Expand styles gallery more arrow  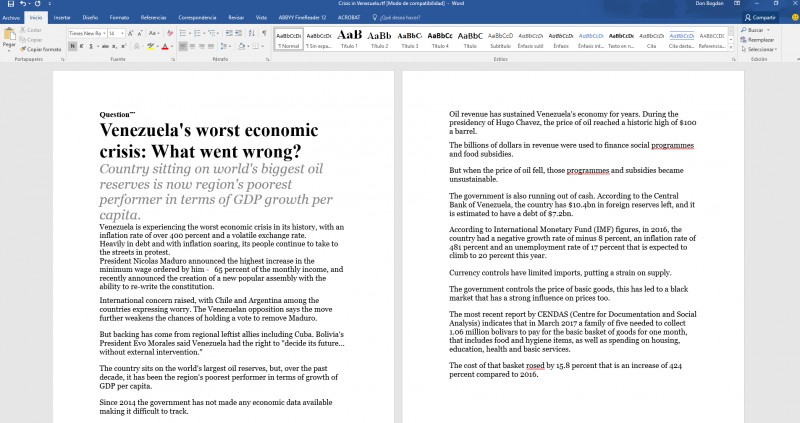click(x=731, y=48)
